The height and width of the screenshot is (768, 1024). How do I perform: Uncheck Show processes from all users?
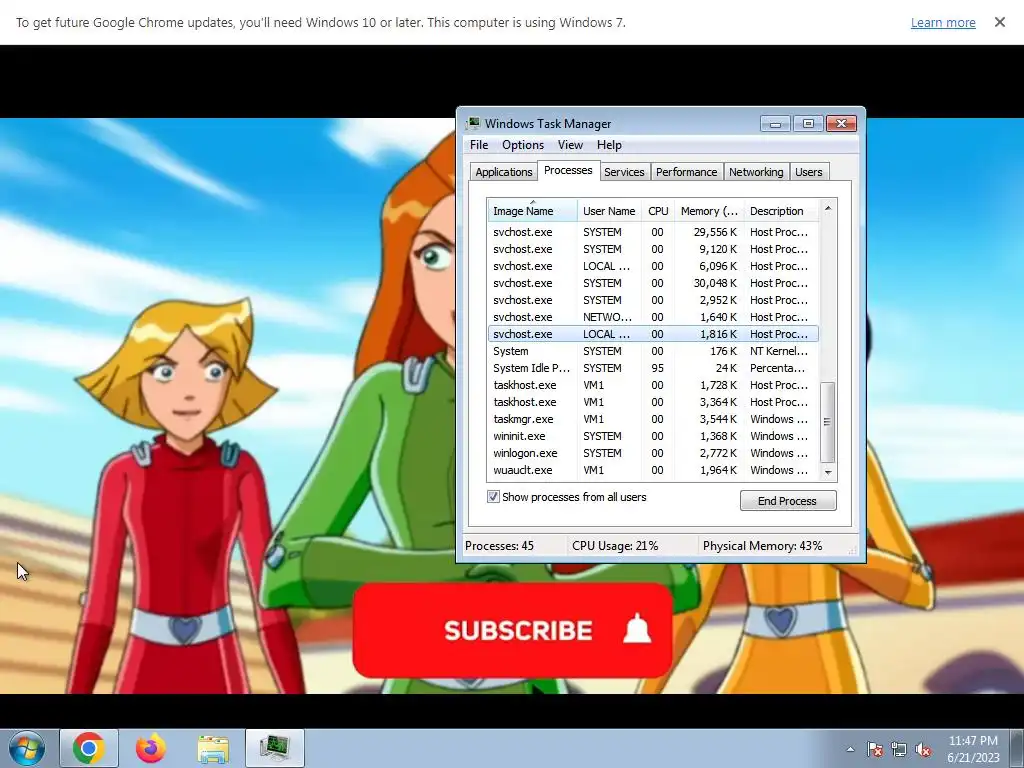pyautogui.click(x=493, y=497)
